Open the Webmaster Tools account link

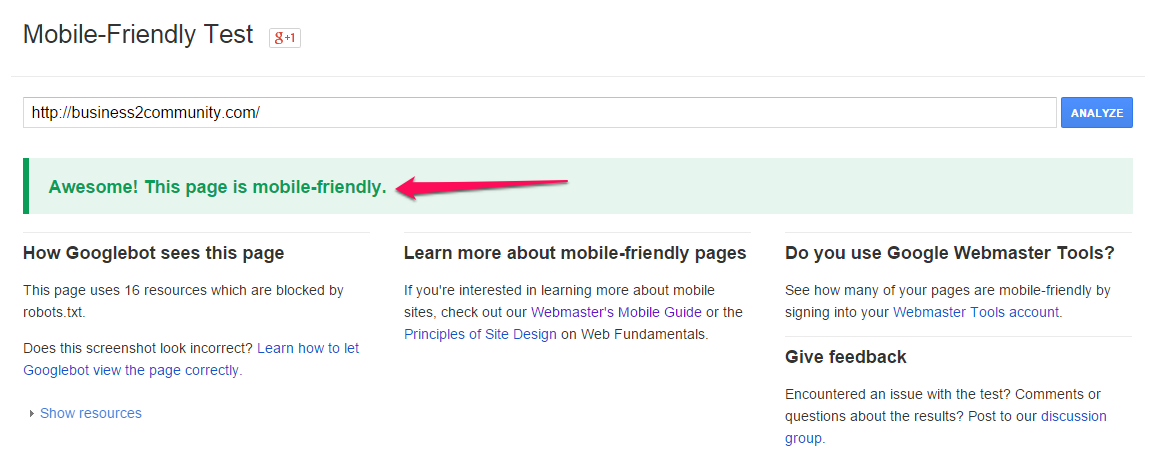click(976, 312)
